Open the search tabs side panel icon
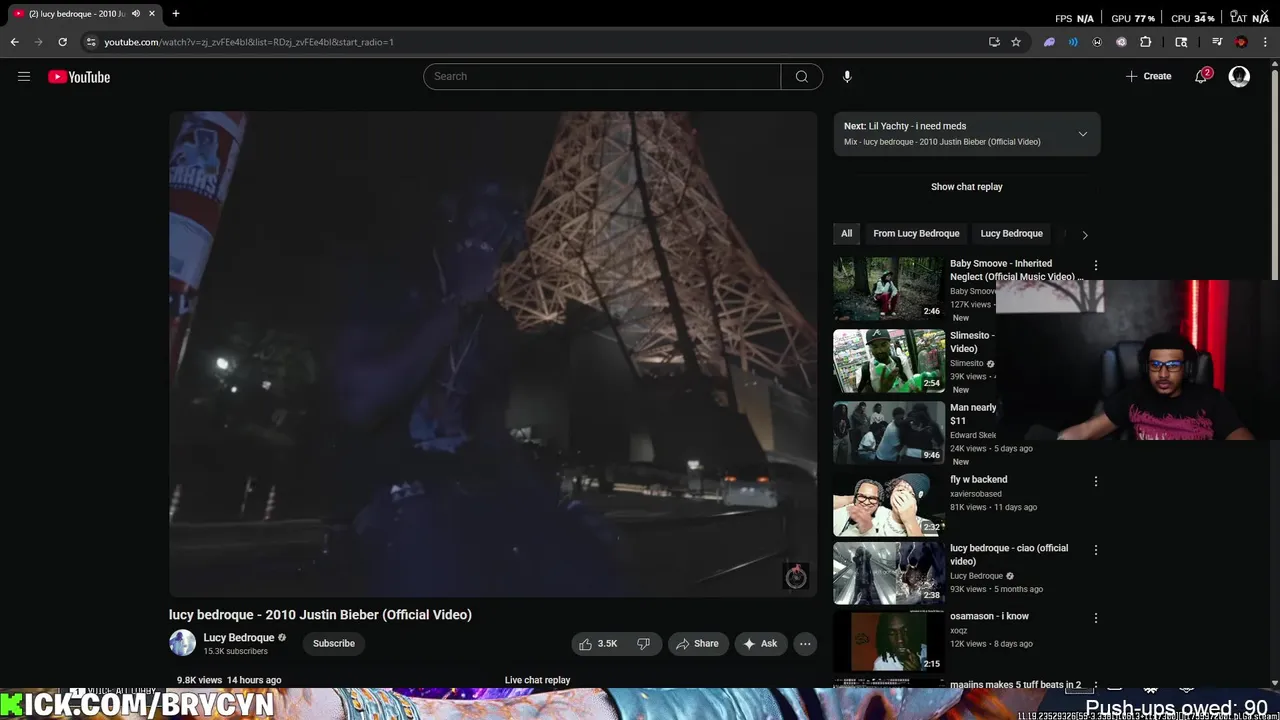 click(x=1181, y=42)
